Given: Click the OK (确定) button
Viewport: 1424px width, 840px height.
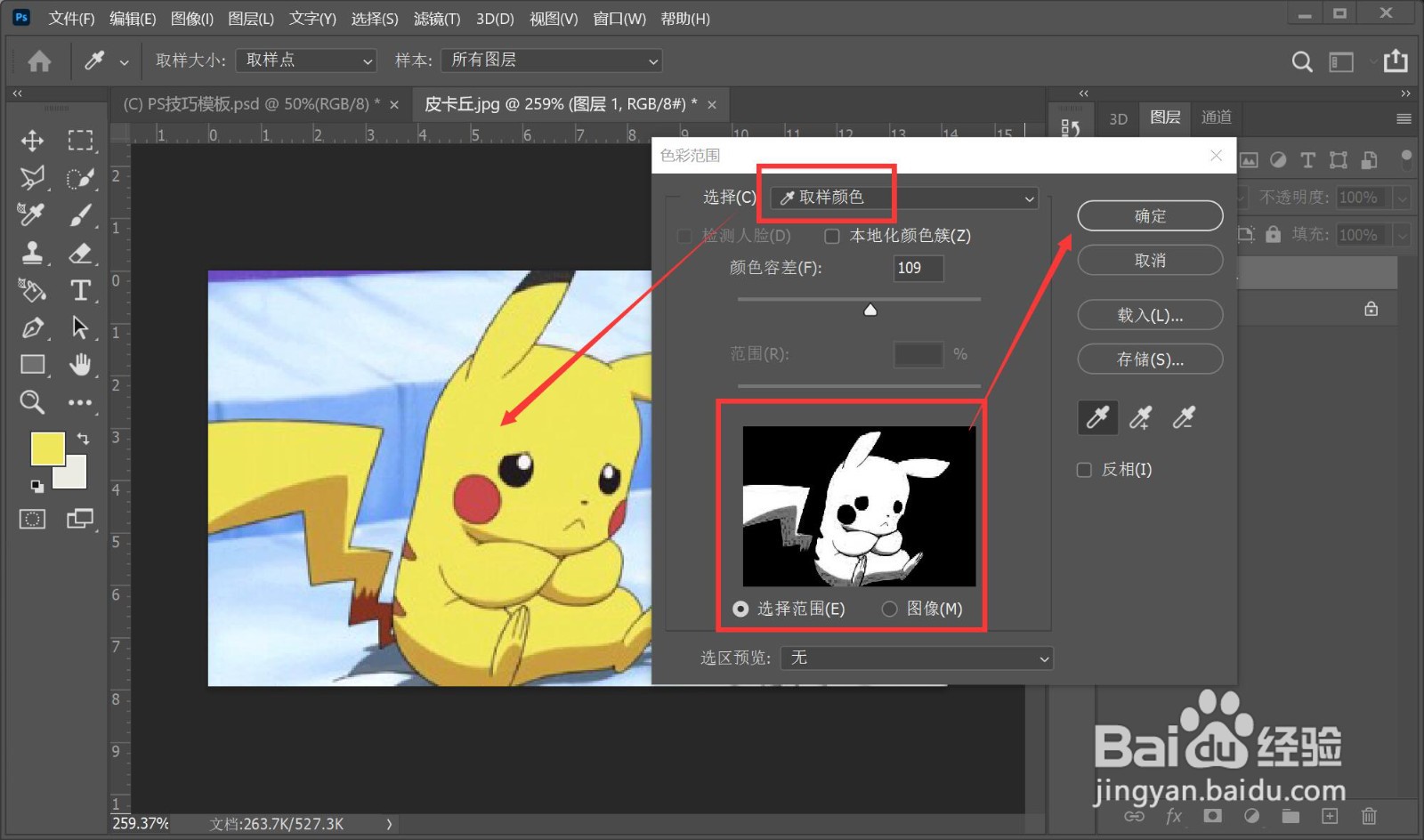Looking at the screenshot, I should 1150,215.
